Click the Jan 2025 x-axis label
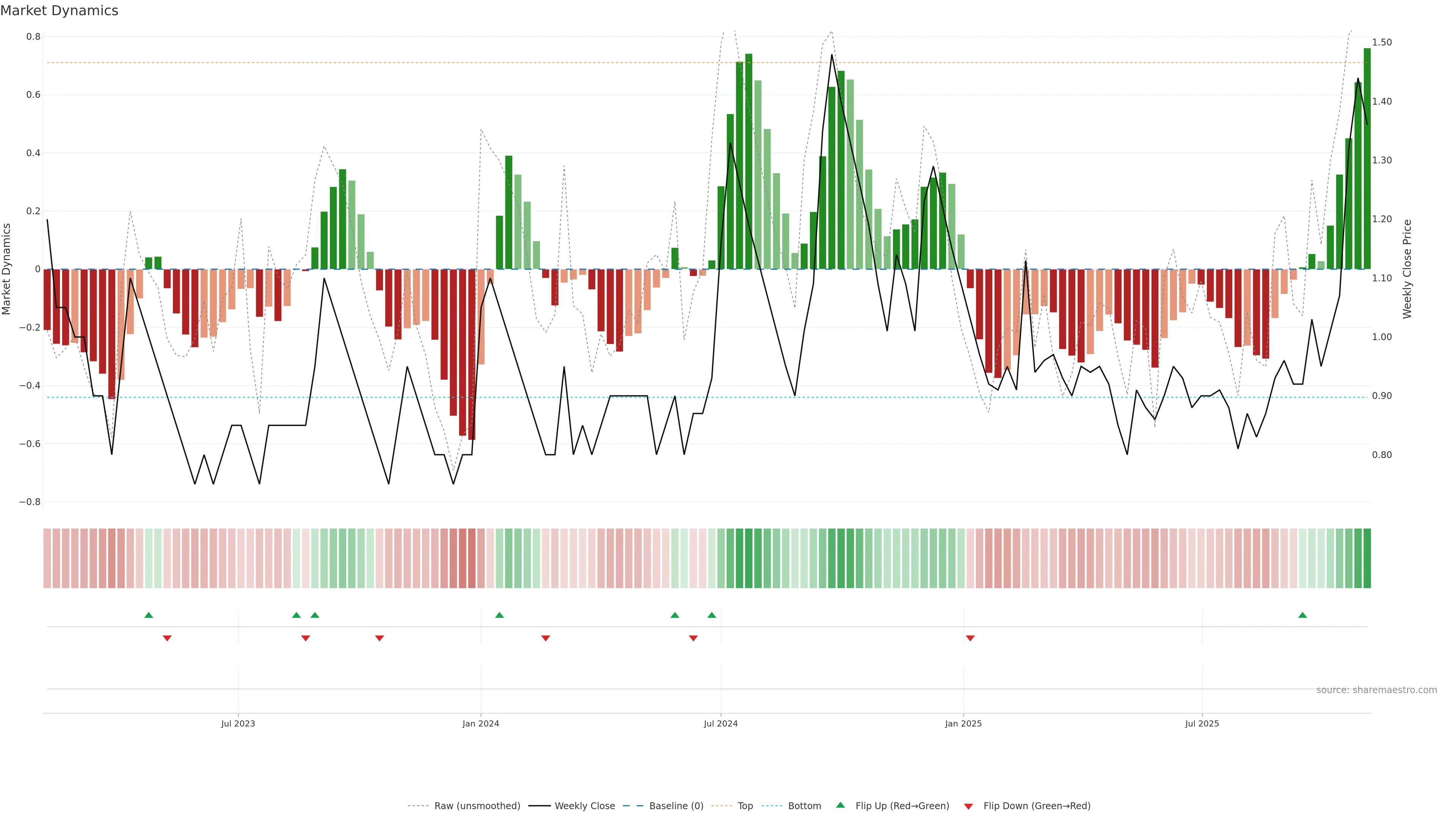Viewport: 1456px width, 819px height. pos(963,723)
